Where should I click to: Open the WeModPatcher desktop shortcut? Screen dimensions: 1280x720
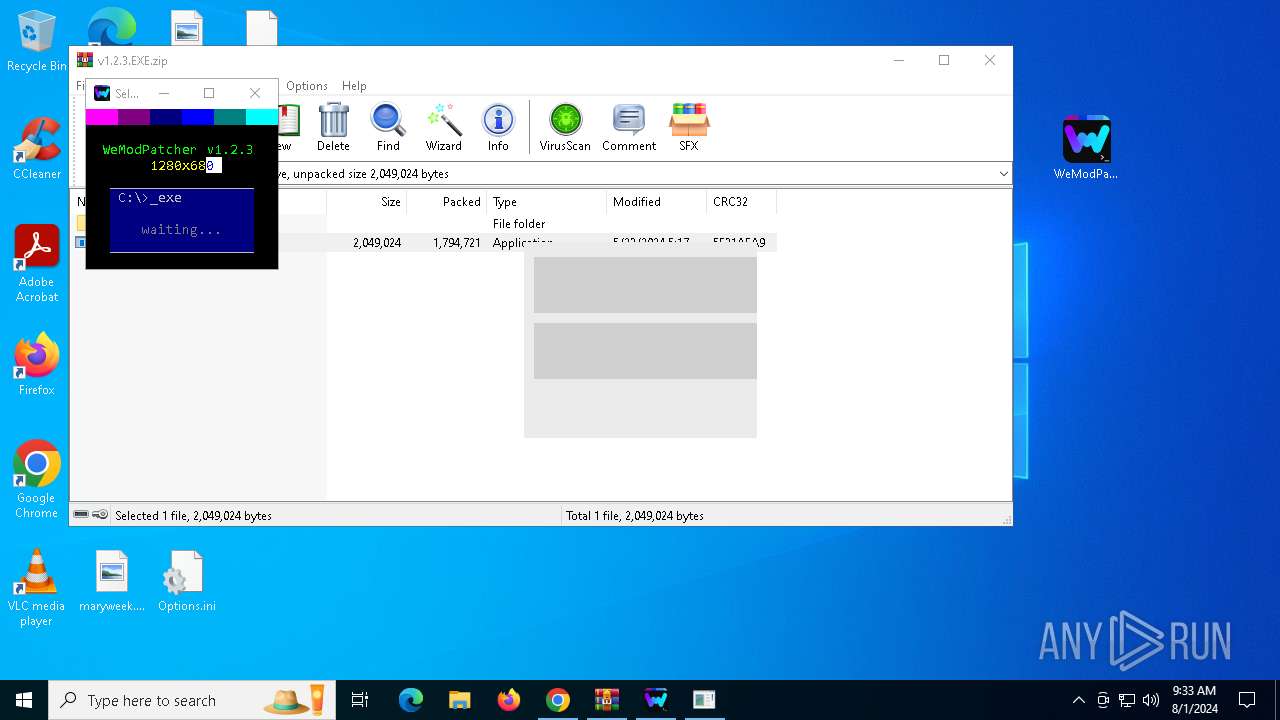pyautogui.click(x=1086, y=148)
